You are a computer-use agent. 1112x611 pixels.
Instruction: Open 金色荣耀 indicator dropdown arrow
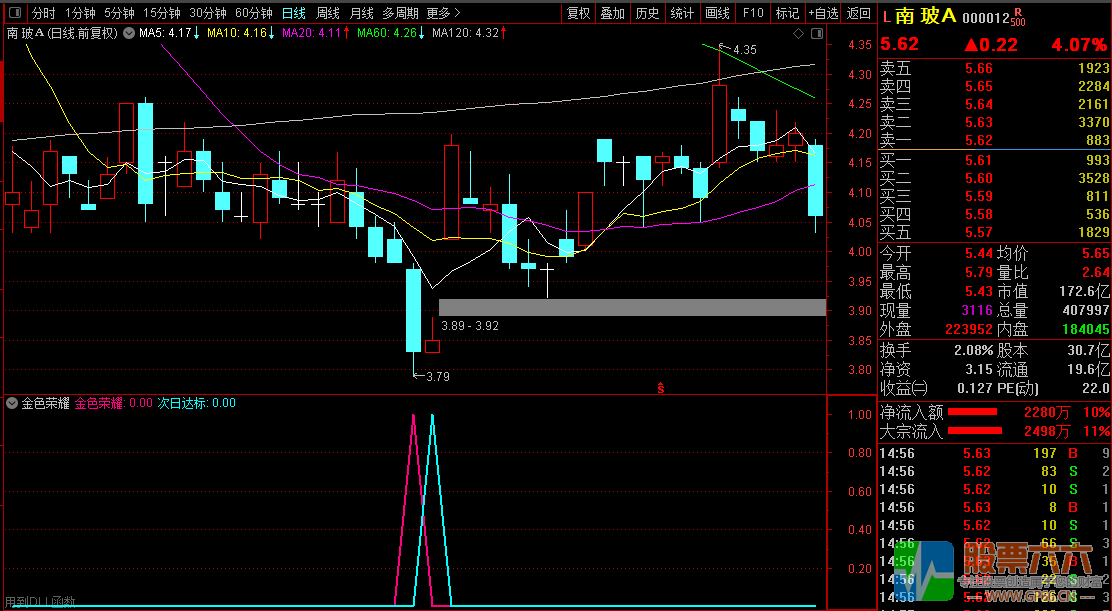pyautogui.click(x=12, y=403)
